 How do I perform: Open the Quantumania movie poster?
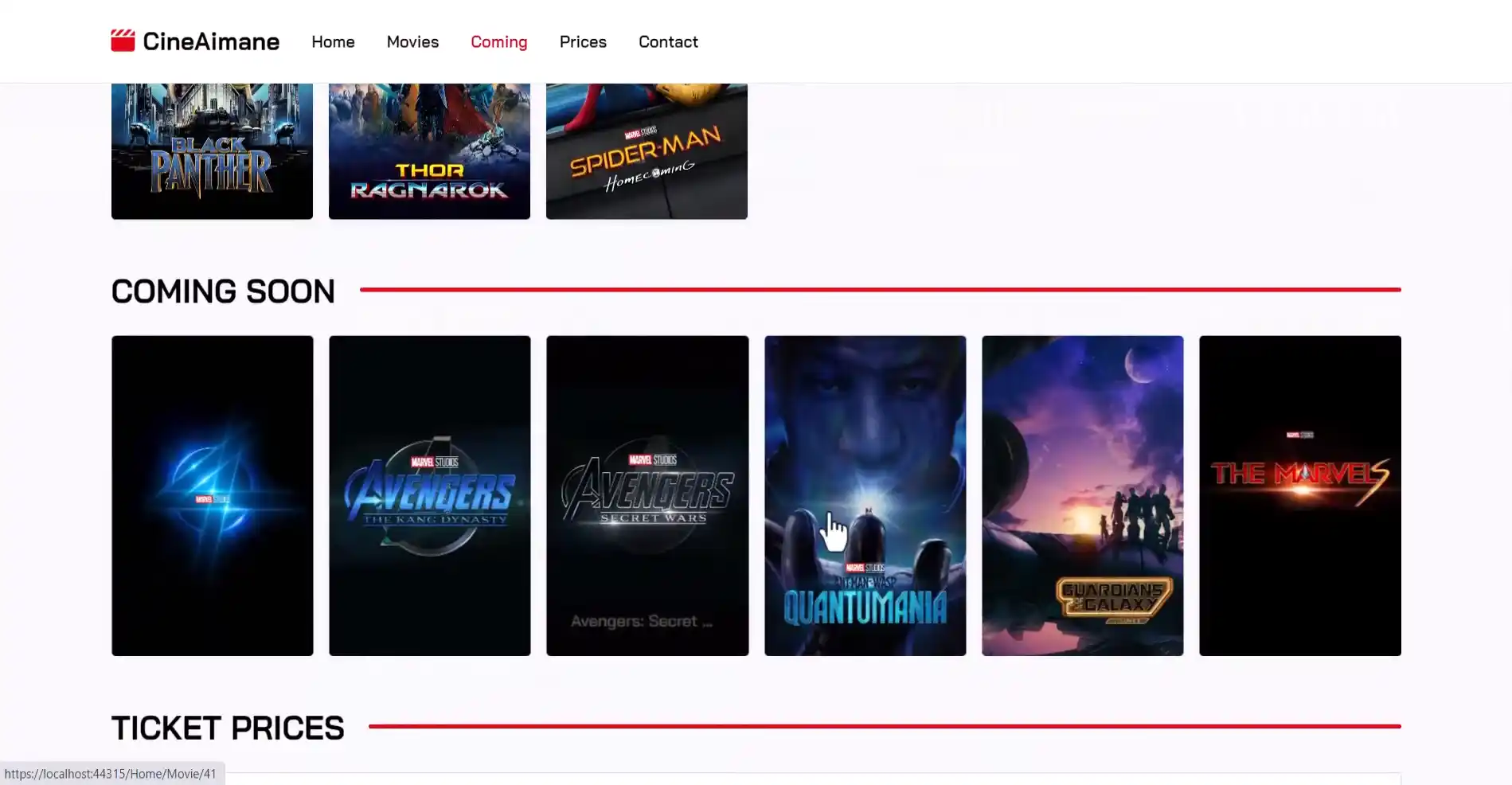[x=865, y=495]
